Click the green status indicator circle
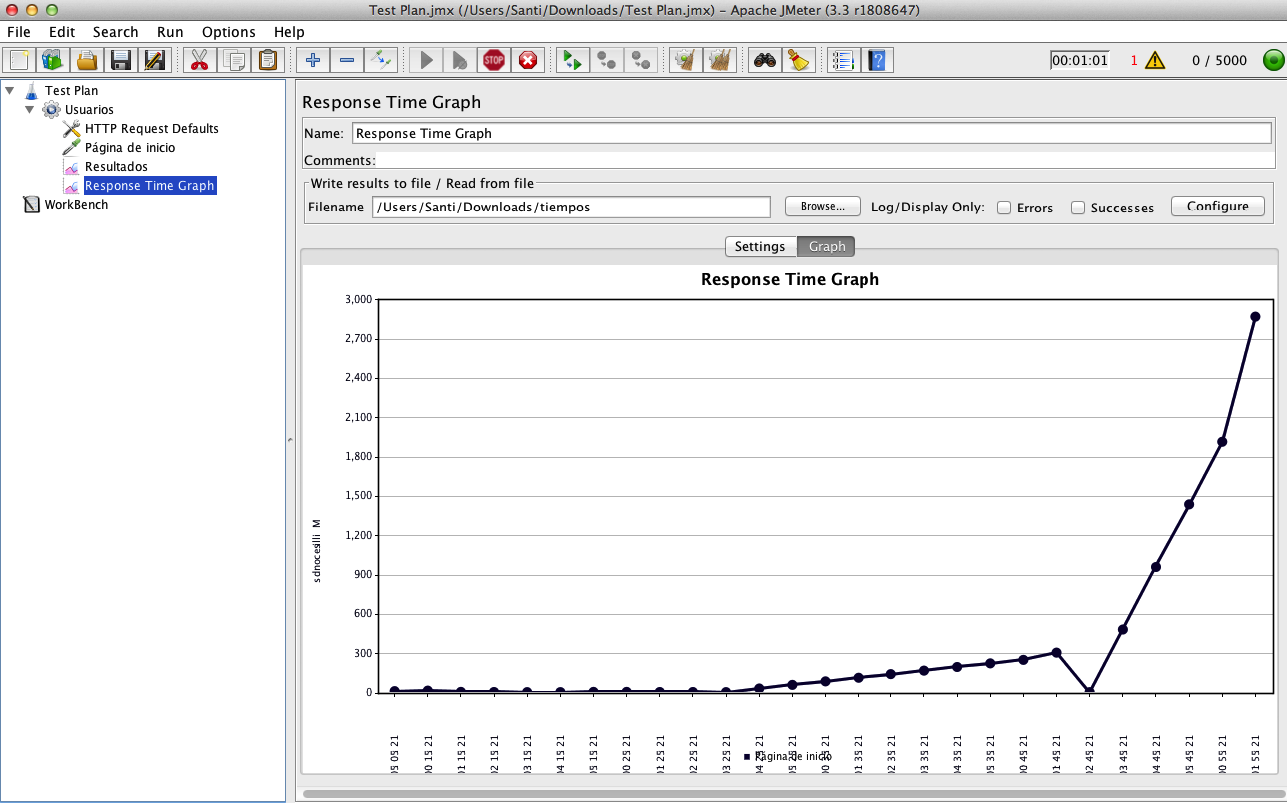 tap(1273, 60)
